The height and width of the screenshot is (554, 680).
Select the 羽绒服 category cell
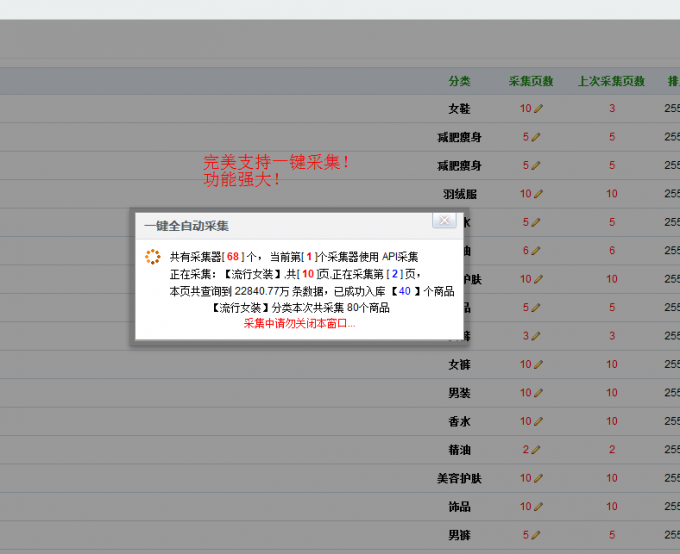460,194
